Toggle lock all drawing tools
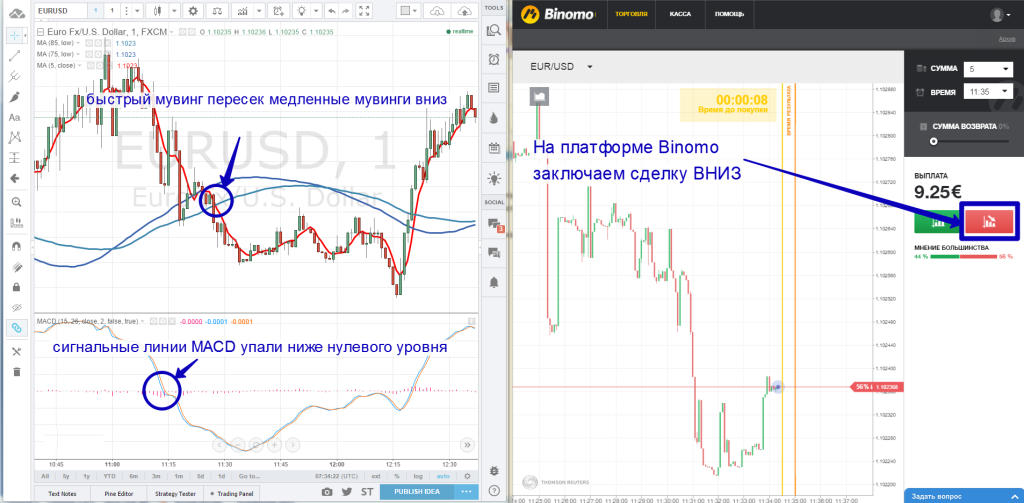Viewport: 1024px width, 503px height. 16,287
